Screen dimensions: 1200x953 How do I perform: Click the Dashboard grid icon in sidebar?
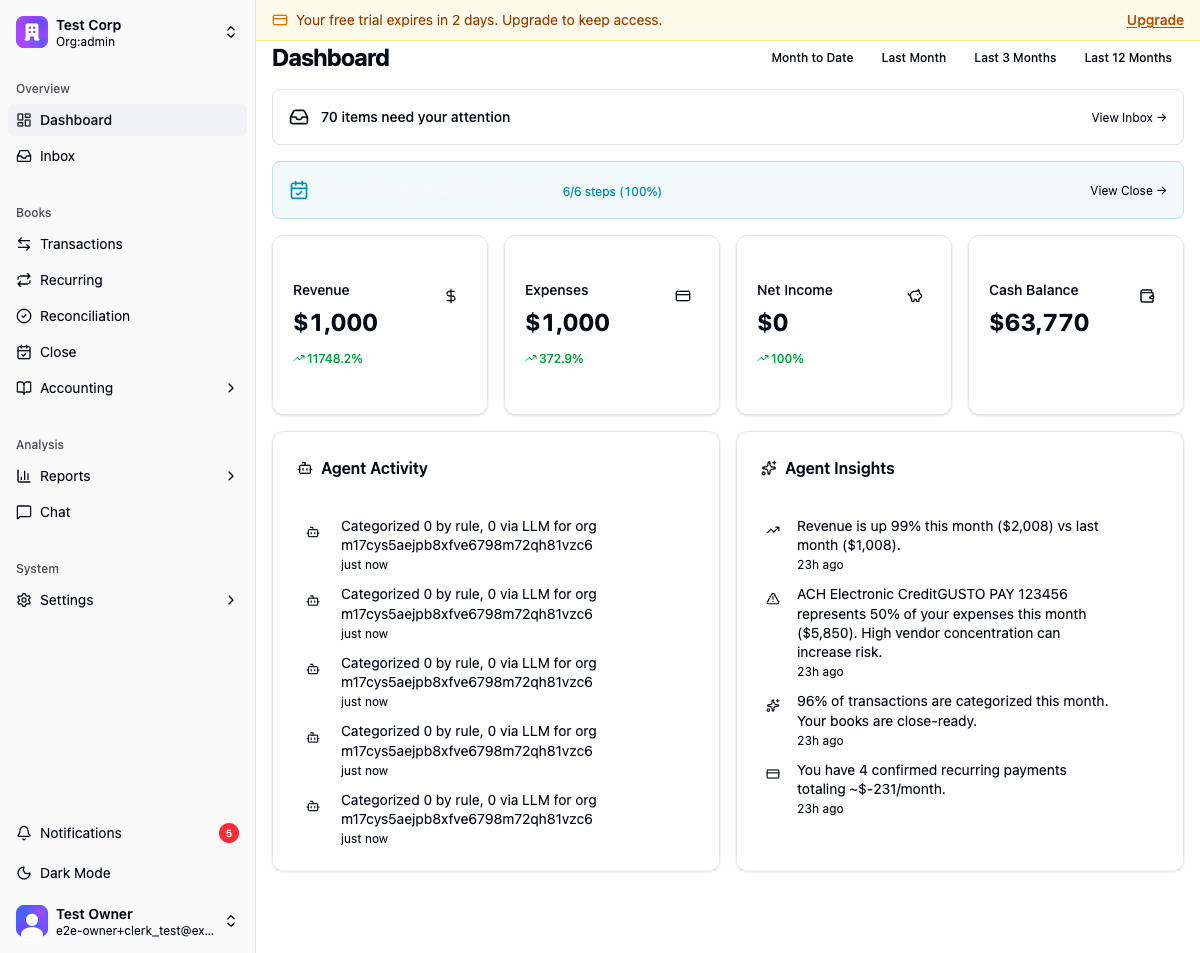[x=24, y=120]
